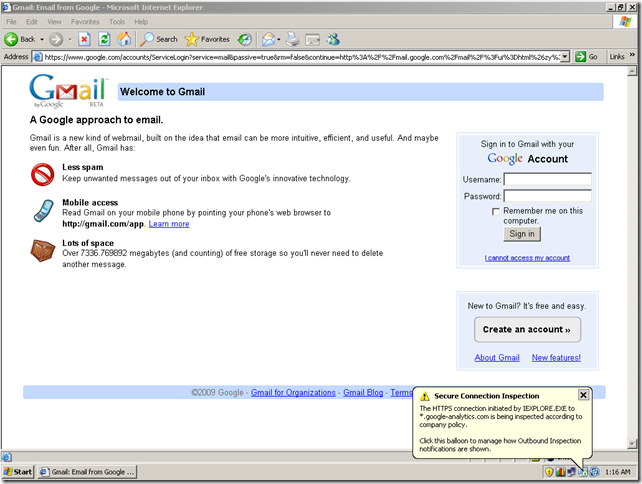Screen dimensions: 642x484
Task: Click the Edit page toolbar icon
Action: point(312,40)
